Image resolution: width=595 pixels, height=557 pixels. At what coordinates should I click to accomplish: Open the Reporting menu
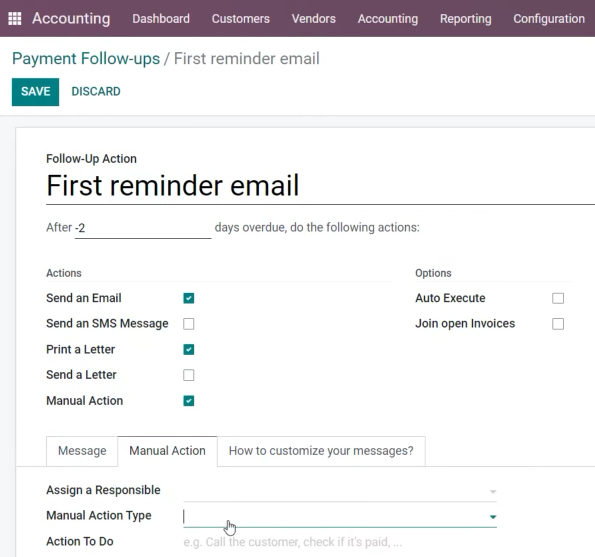click(465, 19)
